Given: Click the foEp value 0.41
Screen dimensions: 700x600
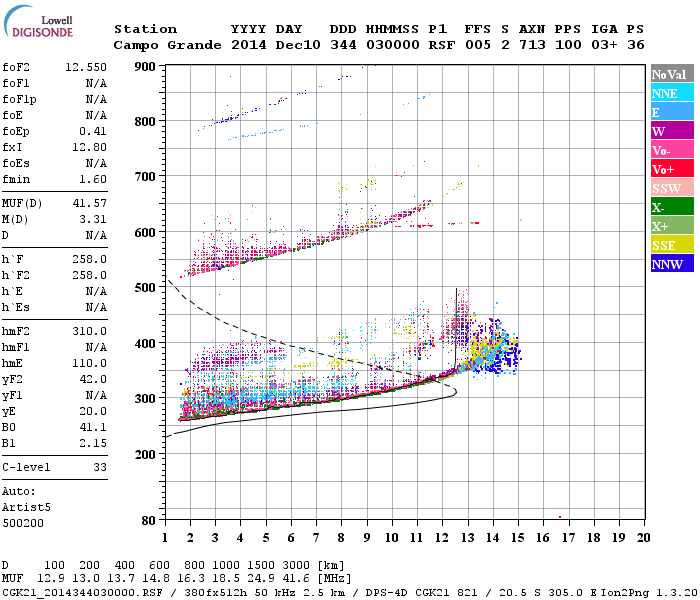Looking at the screenshot, I should pyautogui.click(x=93, y=131).
